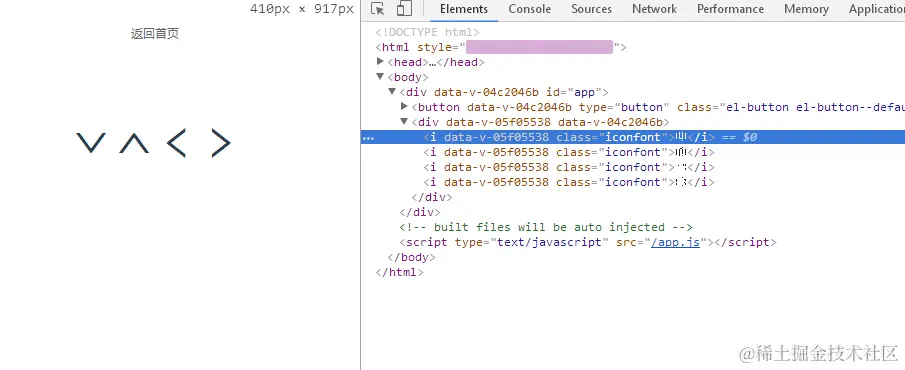
Task: Click the right chevron icon on page
Action: click(x=220, y=143)
